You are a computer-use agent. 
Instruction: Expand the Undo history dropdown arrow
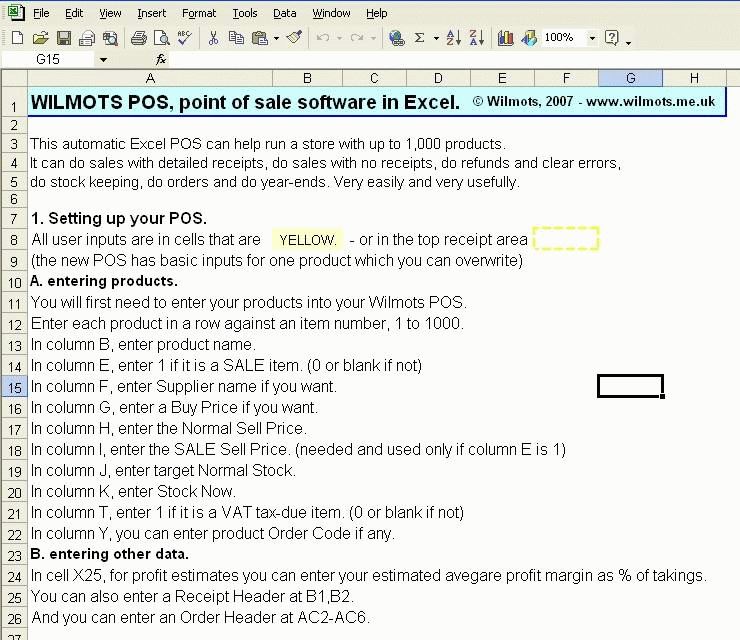pos(339,38)
